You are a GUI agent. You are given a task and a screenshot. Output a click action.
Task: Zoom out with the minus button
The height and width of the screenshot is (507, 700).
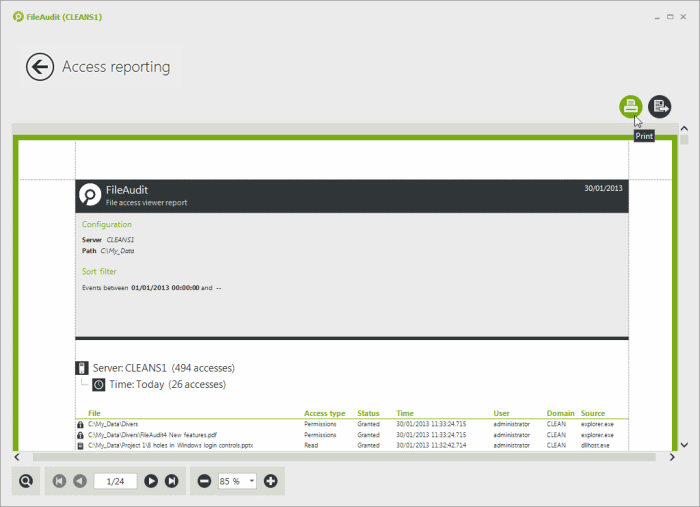click(x=204, y=481)
